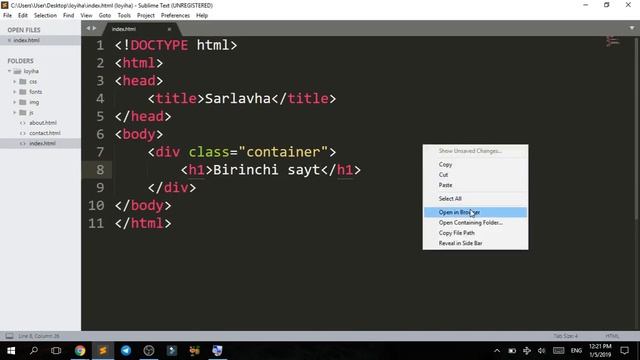The image size is (640, 360).
Task: Change input language ENG indicator
Action: pyautogui.click(x=576, y=351)
